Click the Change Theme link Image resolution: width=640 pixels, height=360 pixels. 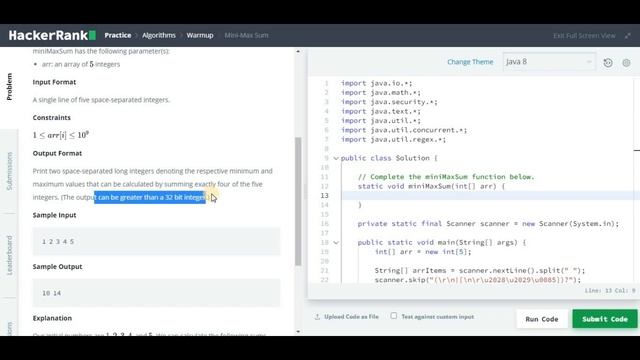click(x=470, y=62)
